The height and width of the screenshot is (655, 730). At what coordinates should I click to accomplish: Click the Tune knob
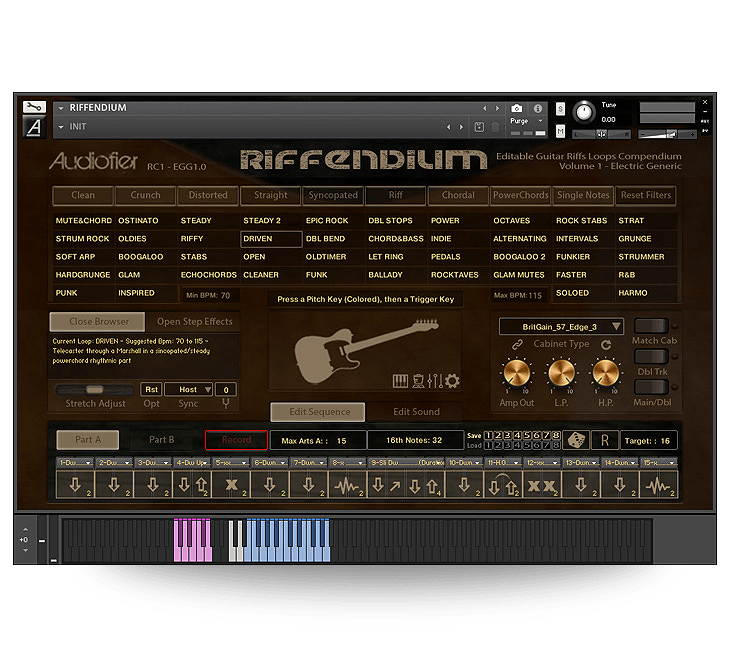click(x=584, y=112)
